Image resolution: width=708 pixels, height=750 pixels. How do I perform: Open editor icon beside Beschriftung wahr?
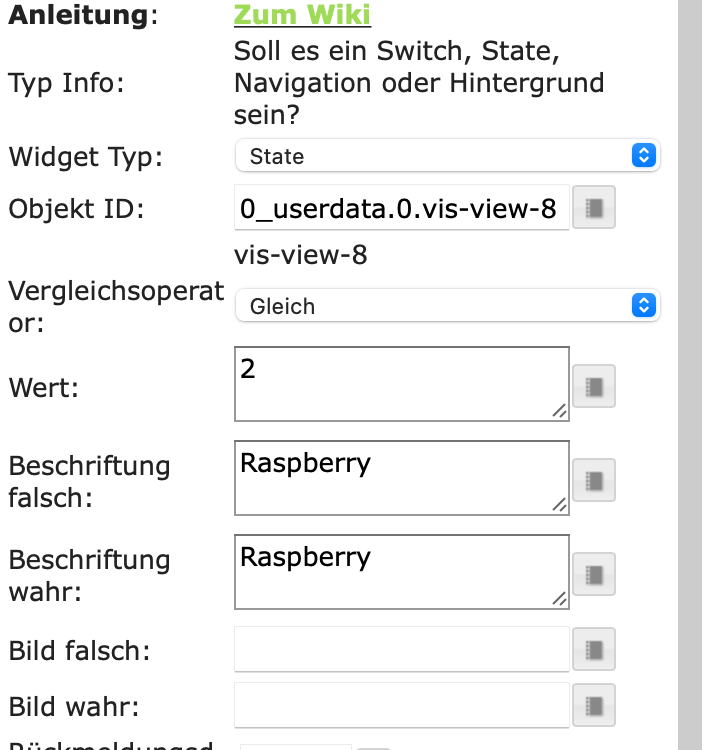click(x=594, y=574)
